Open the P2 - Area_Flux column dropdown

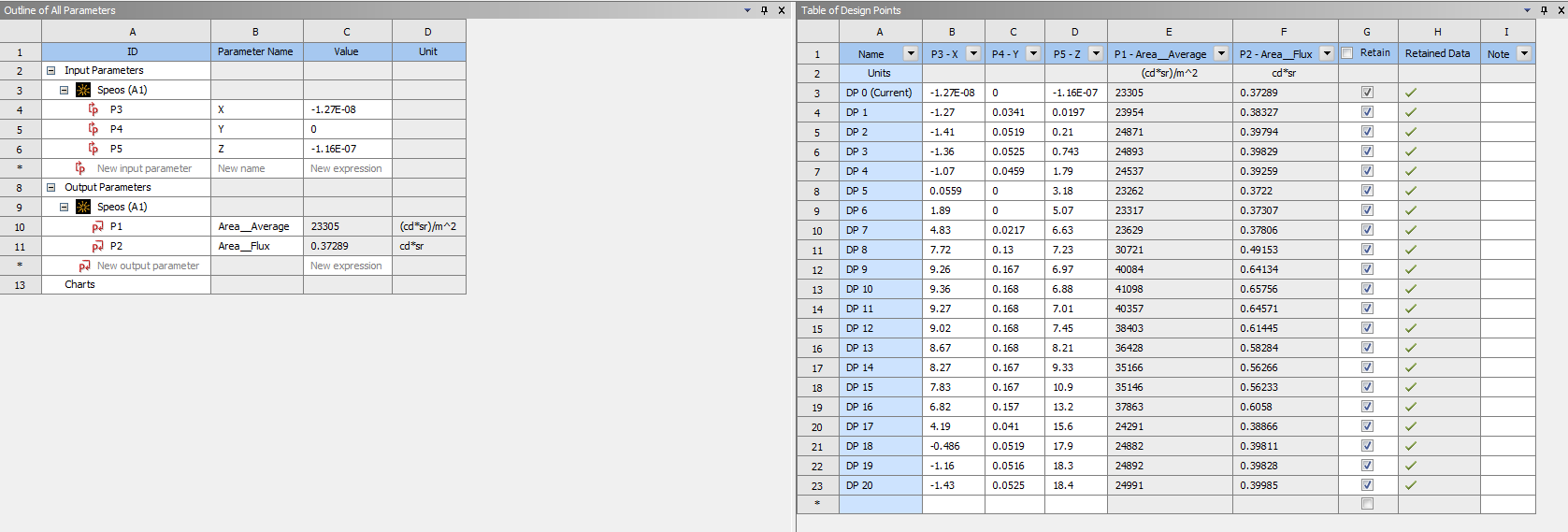coord(1327,53)
